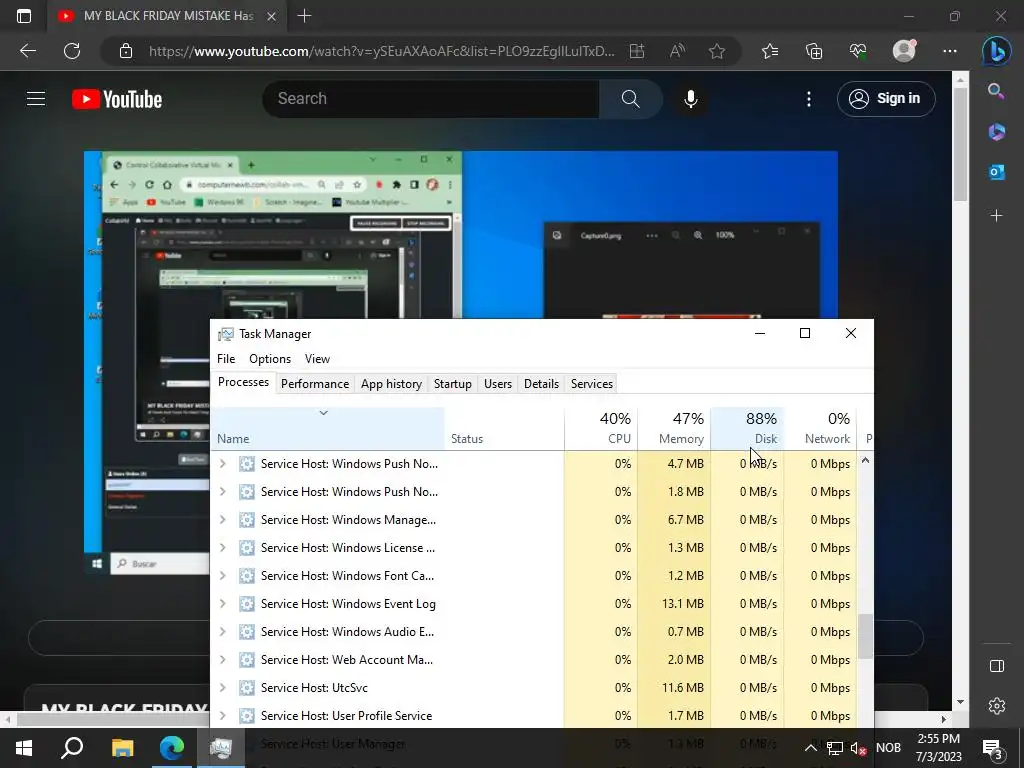The width and height of the screenshot is (1024, 768).
Task: Expand Service Host: Windows Event Log row
Action: (223, 604)
